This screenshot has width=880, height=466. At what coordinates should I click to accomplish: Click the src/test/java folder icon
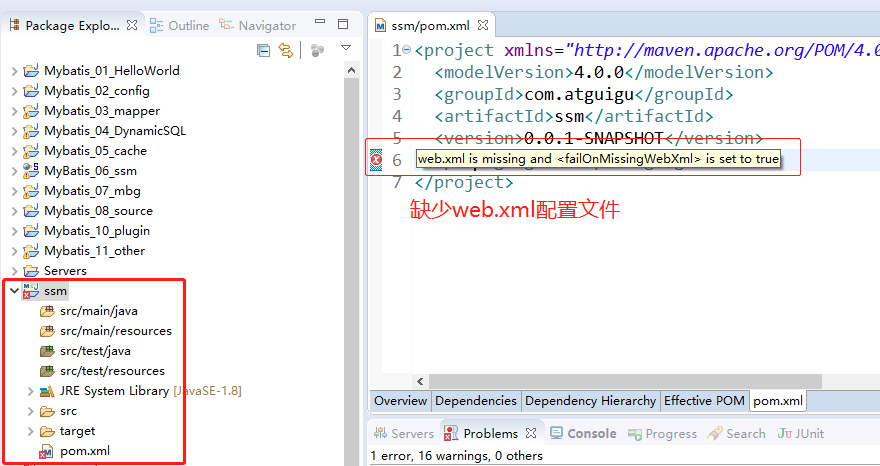(47, 351)
